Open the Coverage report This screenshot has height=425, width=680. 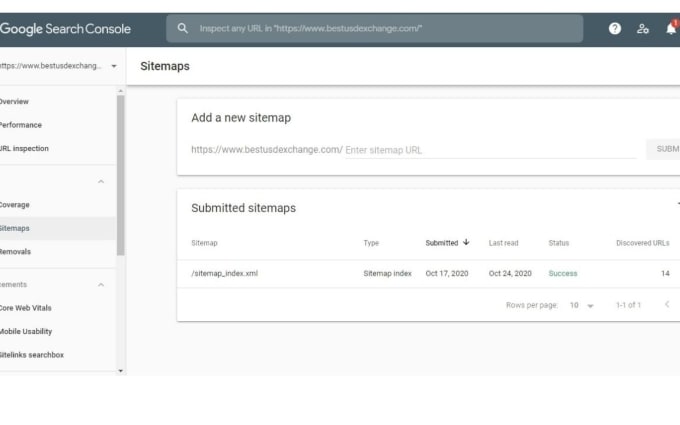click(15, 205)
